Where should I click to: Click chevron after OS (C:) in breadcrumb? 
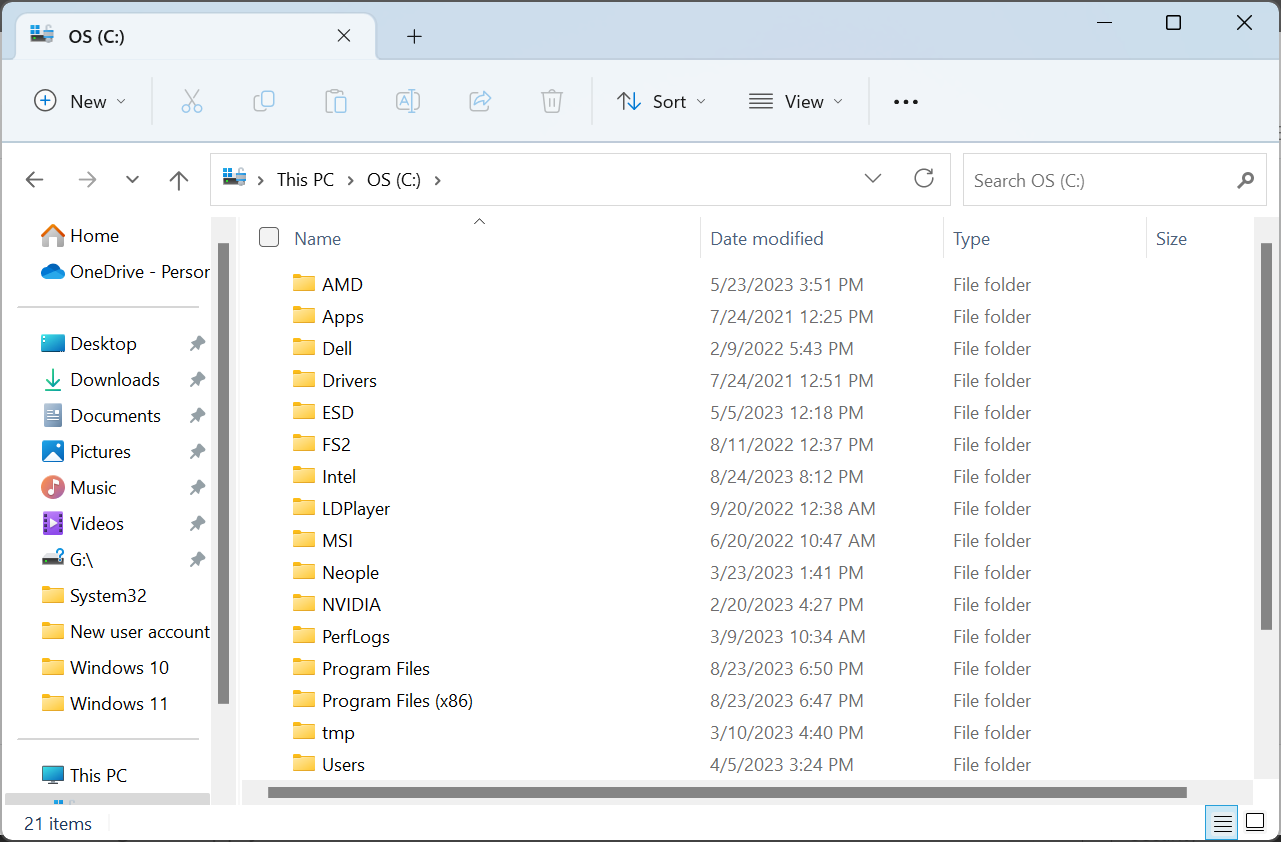tap(437, 180)
